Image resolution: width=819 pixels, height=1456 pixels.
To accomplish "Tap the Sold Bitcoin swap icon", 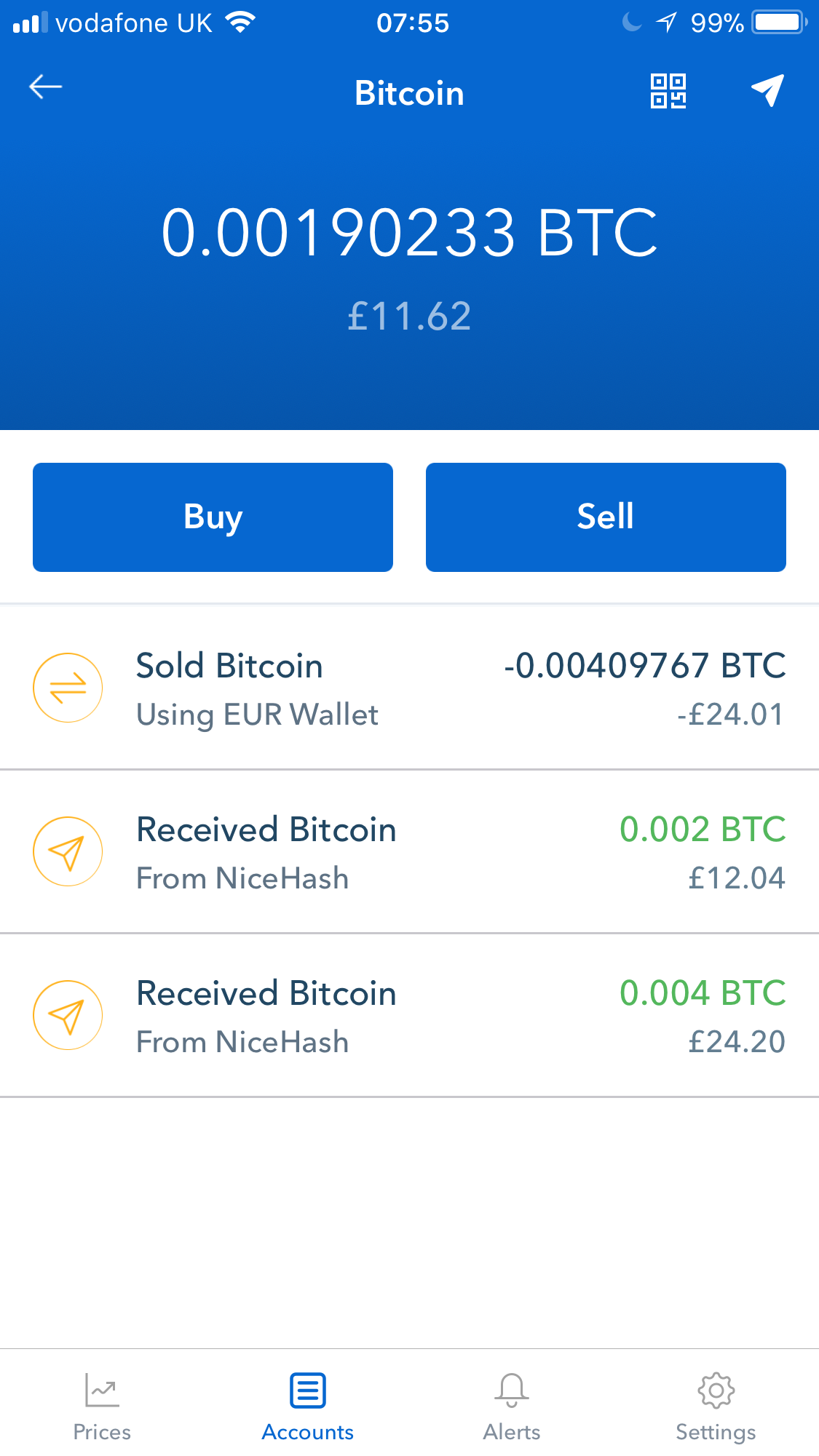I will tap(68, 688).
